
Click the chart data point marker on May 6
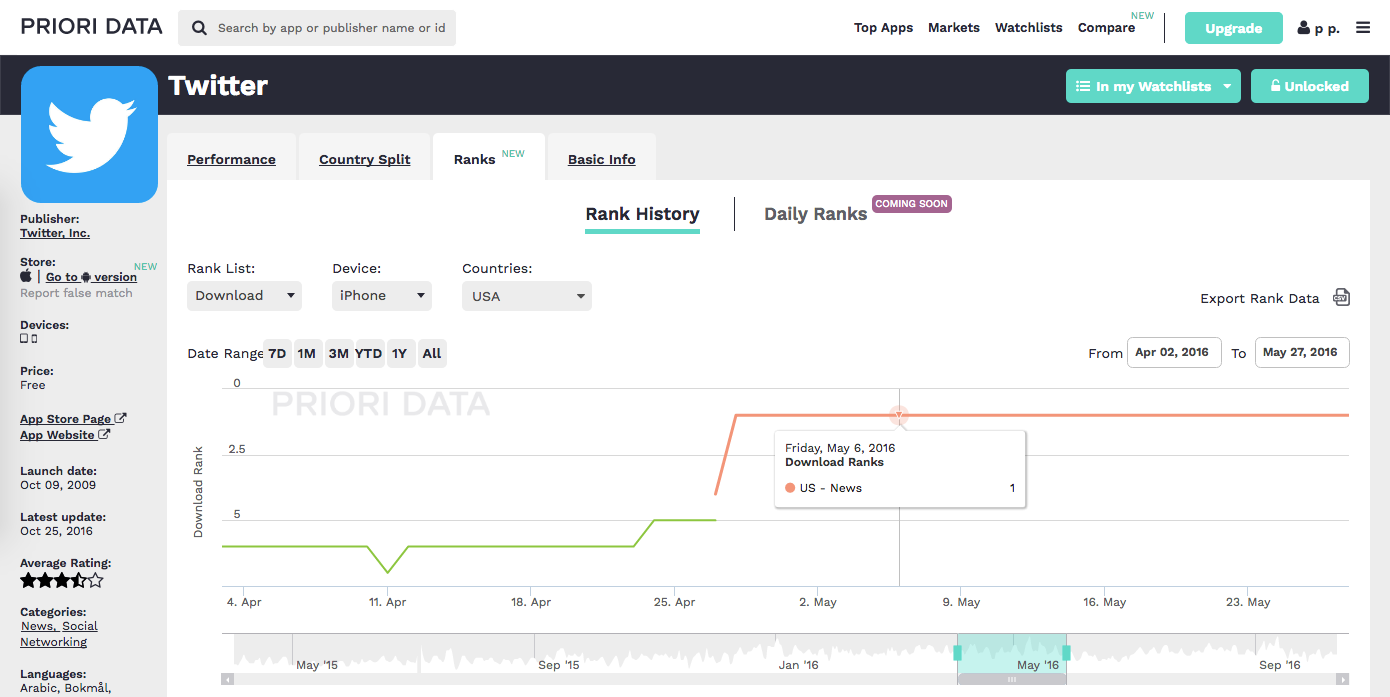pyautogui.click(x=899, y=414)
